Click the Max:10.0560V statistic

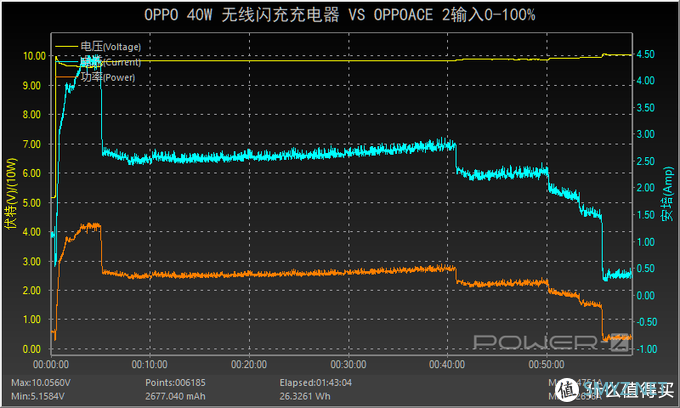pos(41,383)
